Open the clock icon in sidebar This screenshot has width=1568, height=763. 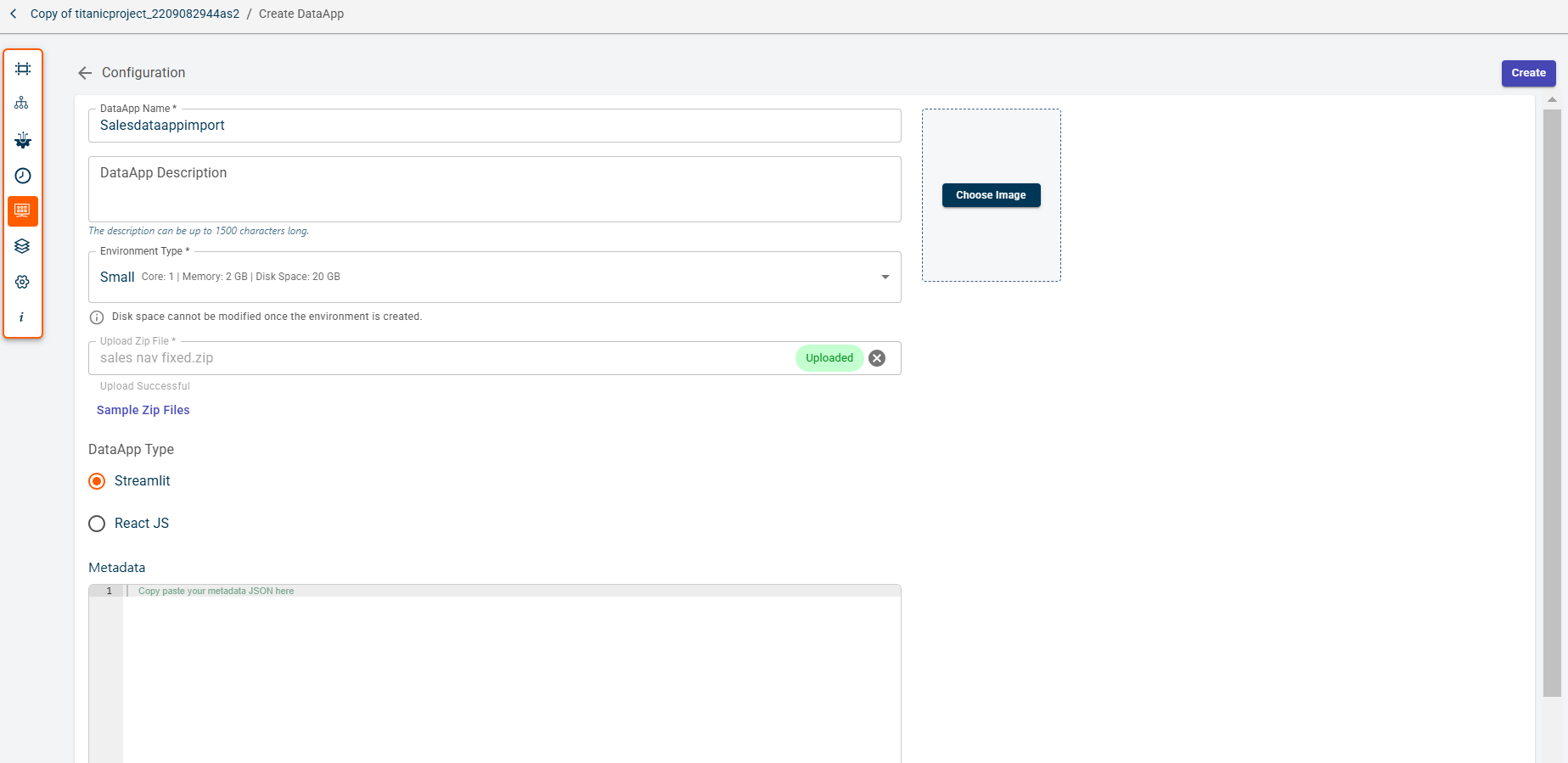point(23,176)
